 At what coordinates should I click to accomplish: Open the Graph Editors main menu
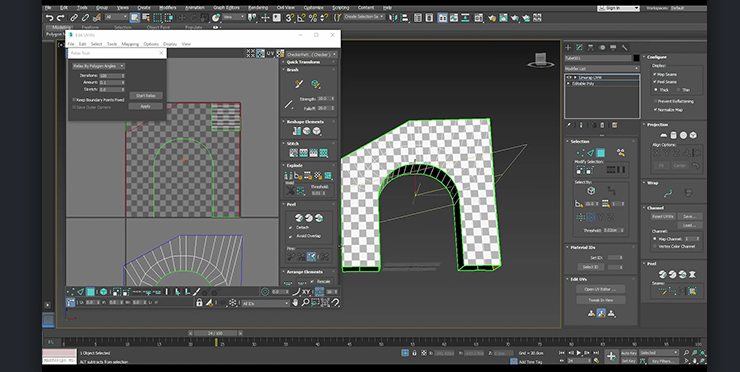[227, 8]
